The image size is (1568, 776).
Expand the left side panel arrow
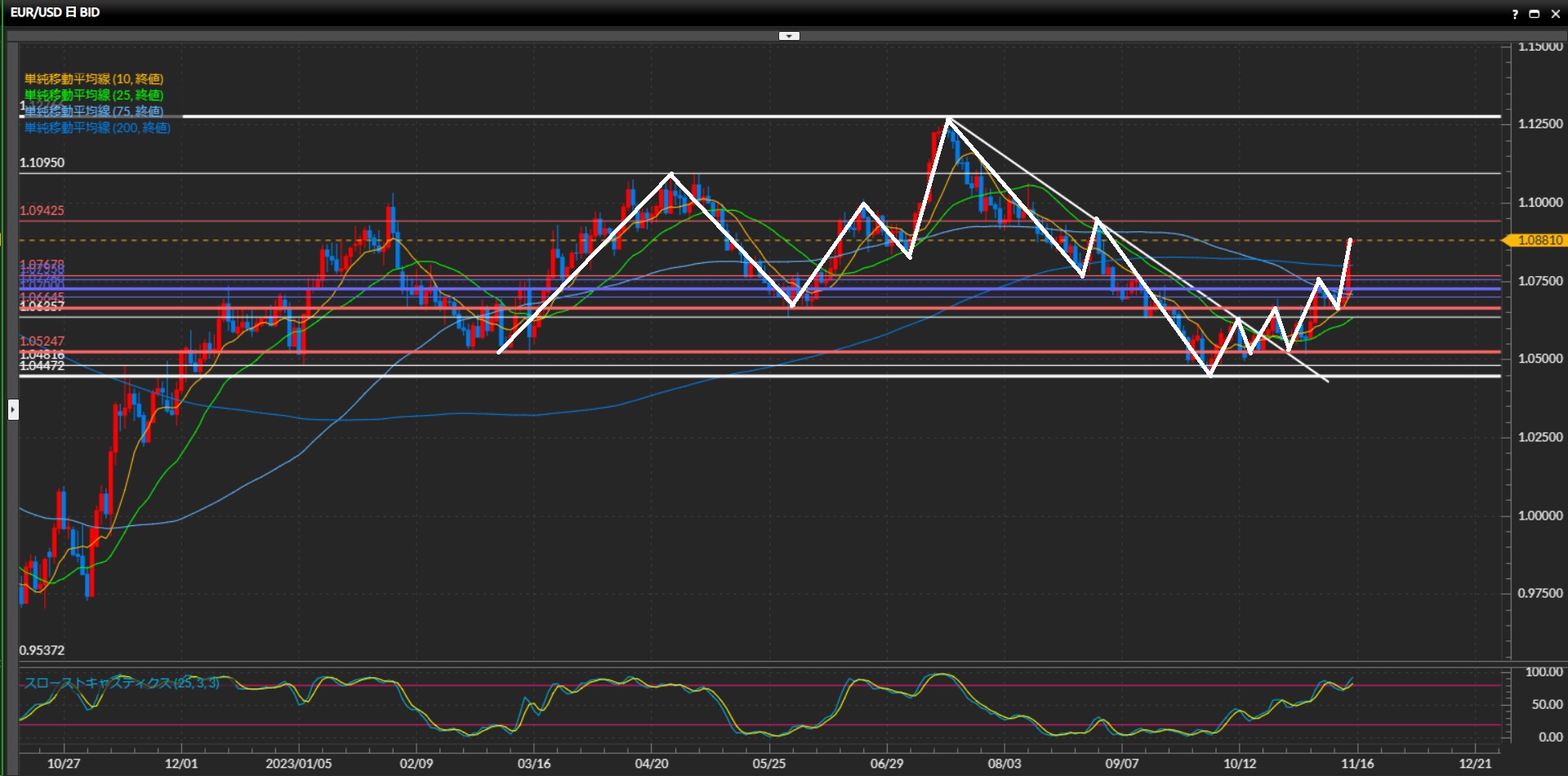coord(13,409)
